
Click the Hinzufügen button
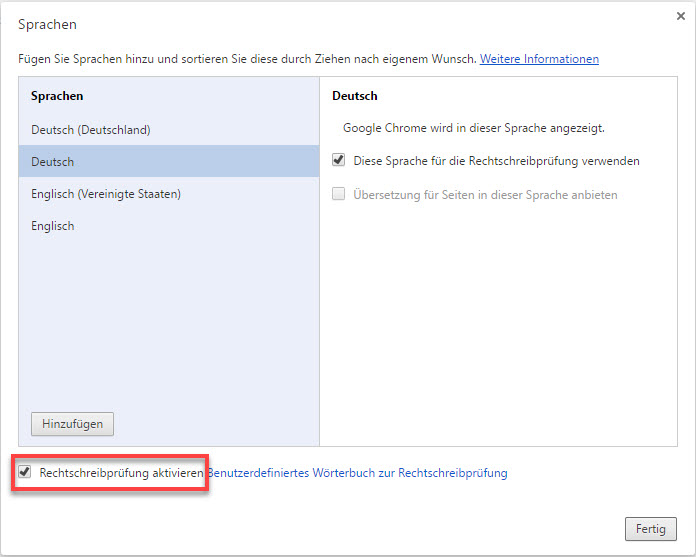pos(72,424)
